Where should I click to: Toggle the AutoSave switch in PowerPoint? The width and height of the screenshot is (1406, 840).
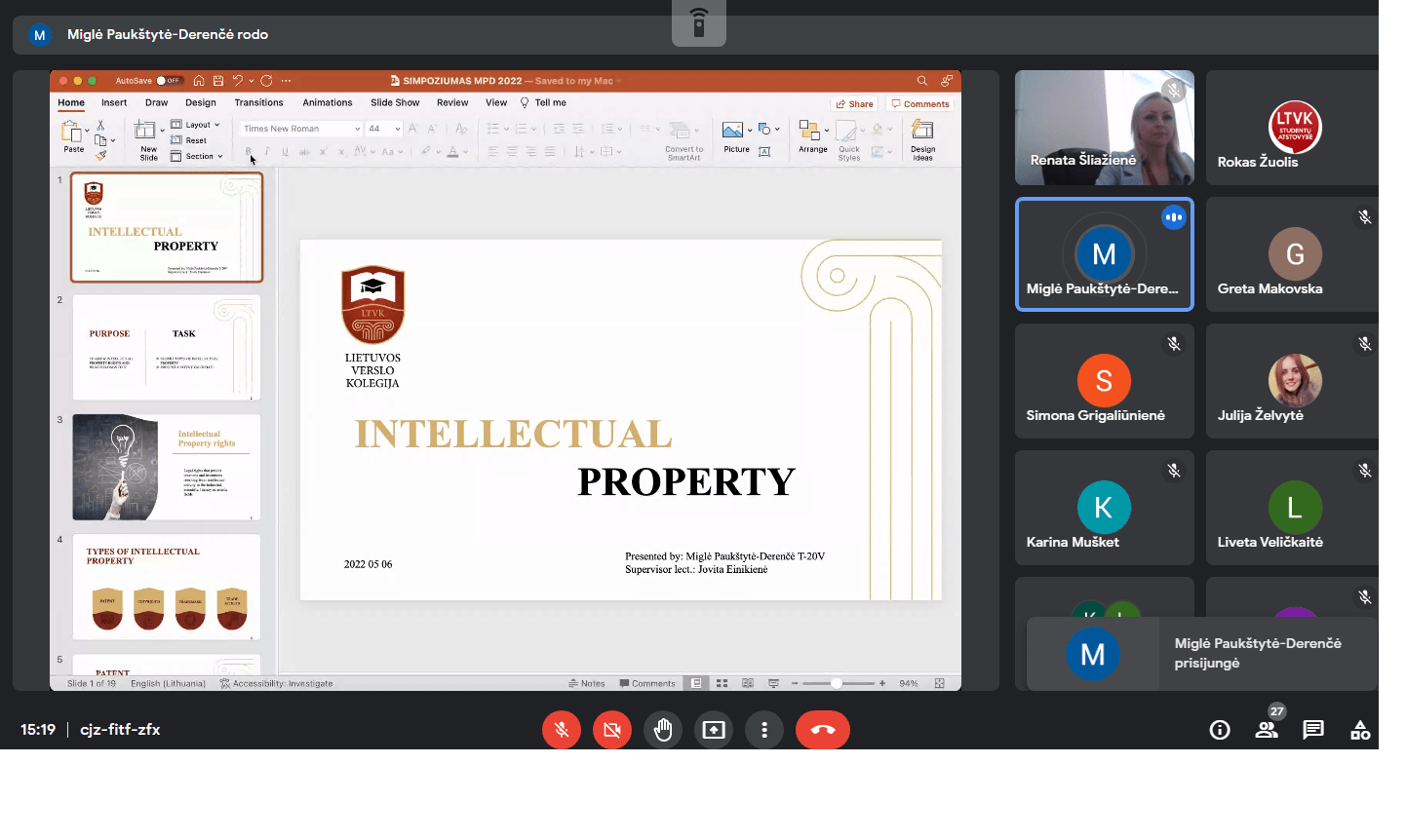click(170, 81)
